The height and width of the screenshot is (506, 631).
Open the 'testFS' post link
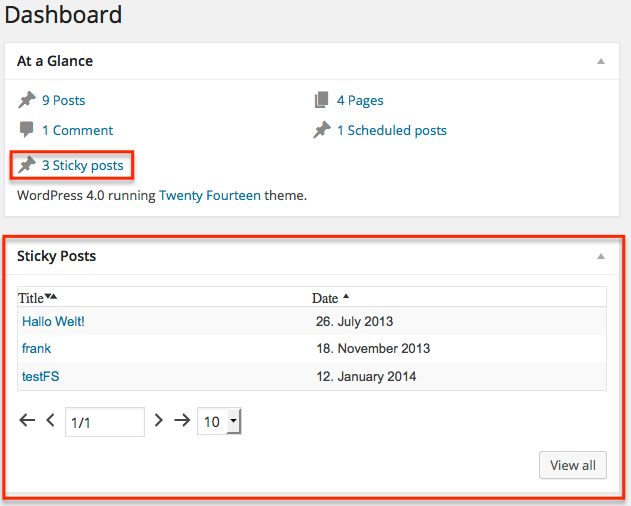click(42, 377)
